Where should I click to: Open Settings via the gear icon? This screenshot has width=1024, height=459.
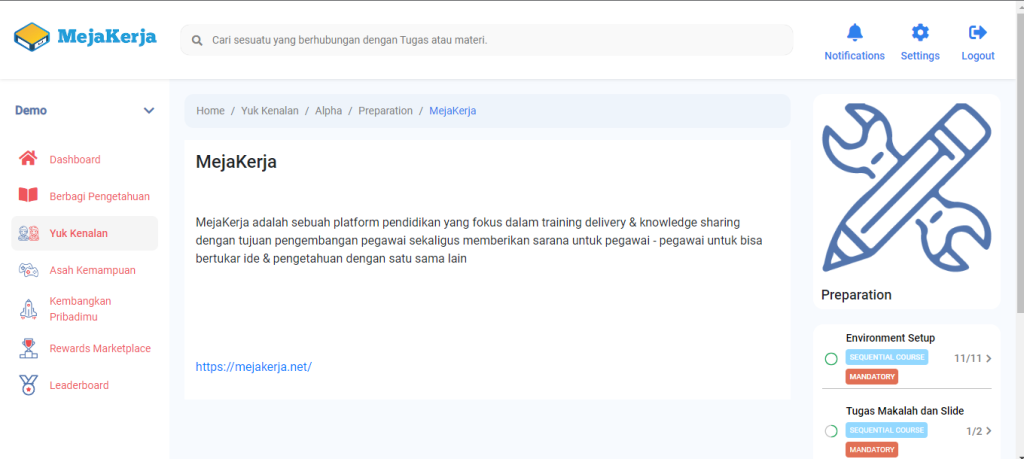click(x=920, y=32)
